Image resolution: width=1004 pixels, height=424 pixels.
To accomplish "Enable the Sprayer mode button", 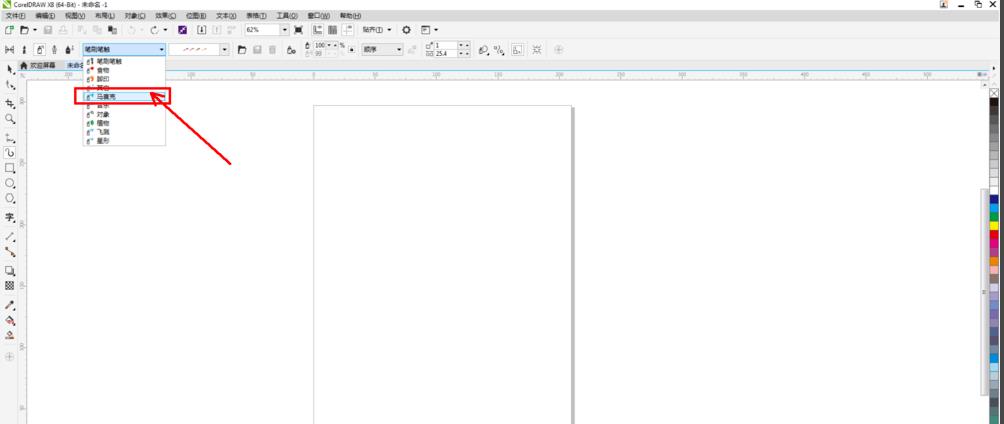I will [x=40, y=49].
